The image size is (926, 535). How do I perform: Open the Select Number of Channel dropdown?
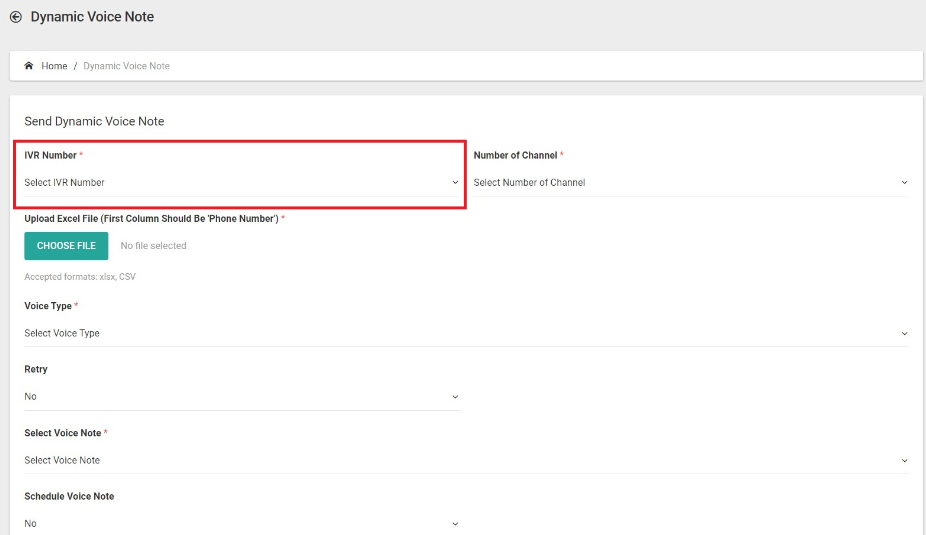point(691,182)
